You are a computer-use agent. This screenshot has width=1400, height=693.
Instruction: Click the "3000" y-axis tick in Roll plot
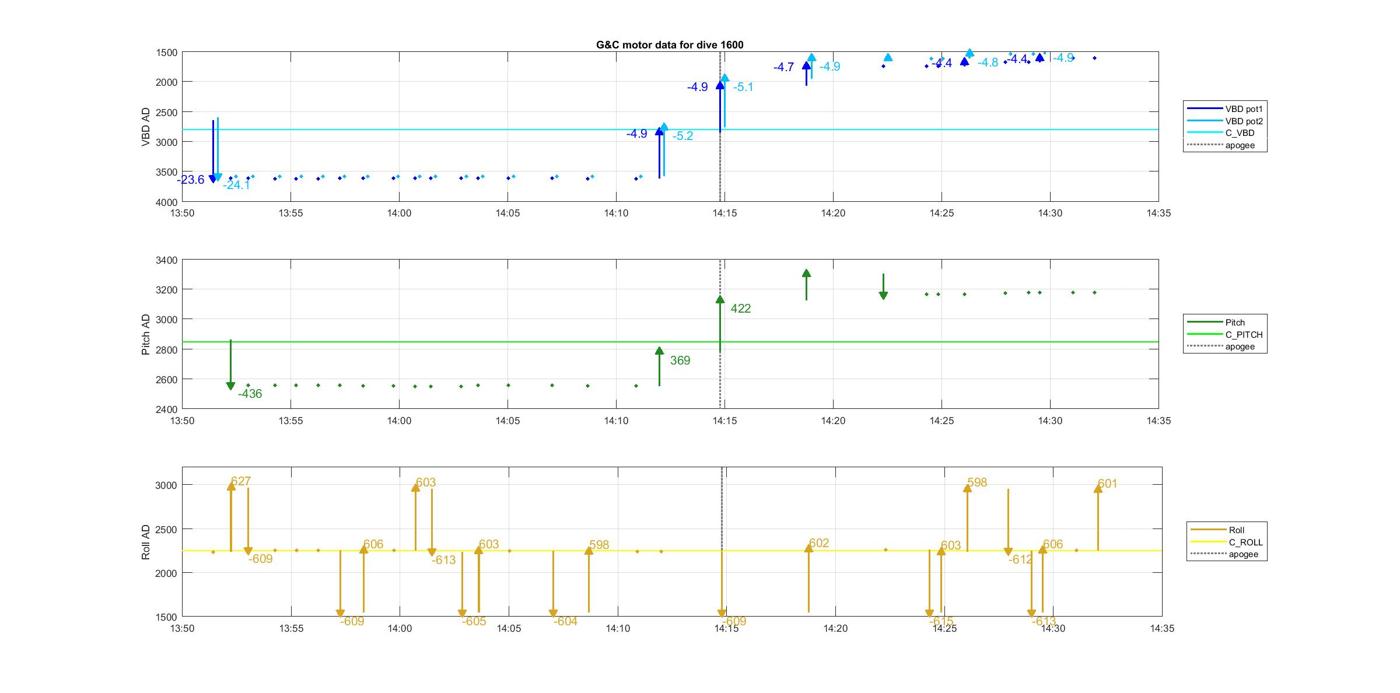click(x=166, y=486)
